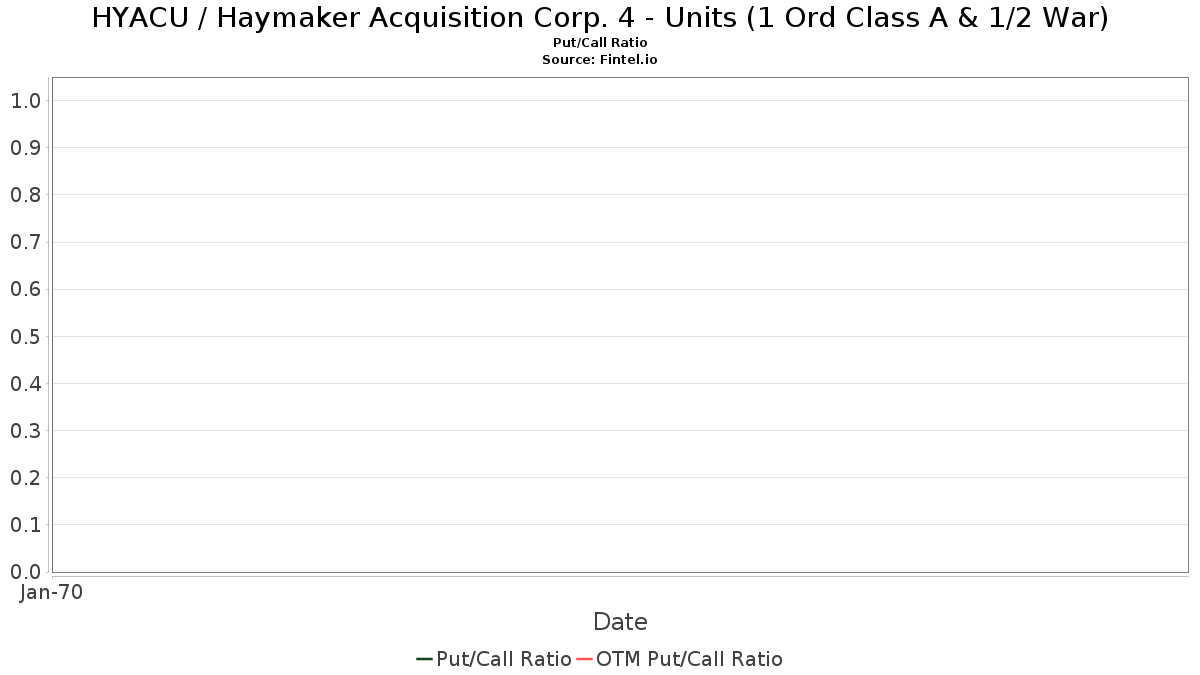Click the 0.6 y-axis label
Viewport: 1200px width, 675px height.
point(26,290)
